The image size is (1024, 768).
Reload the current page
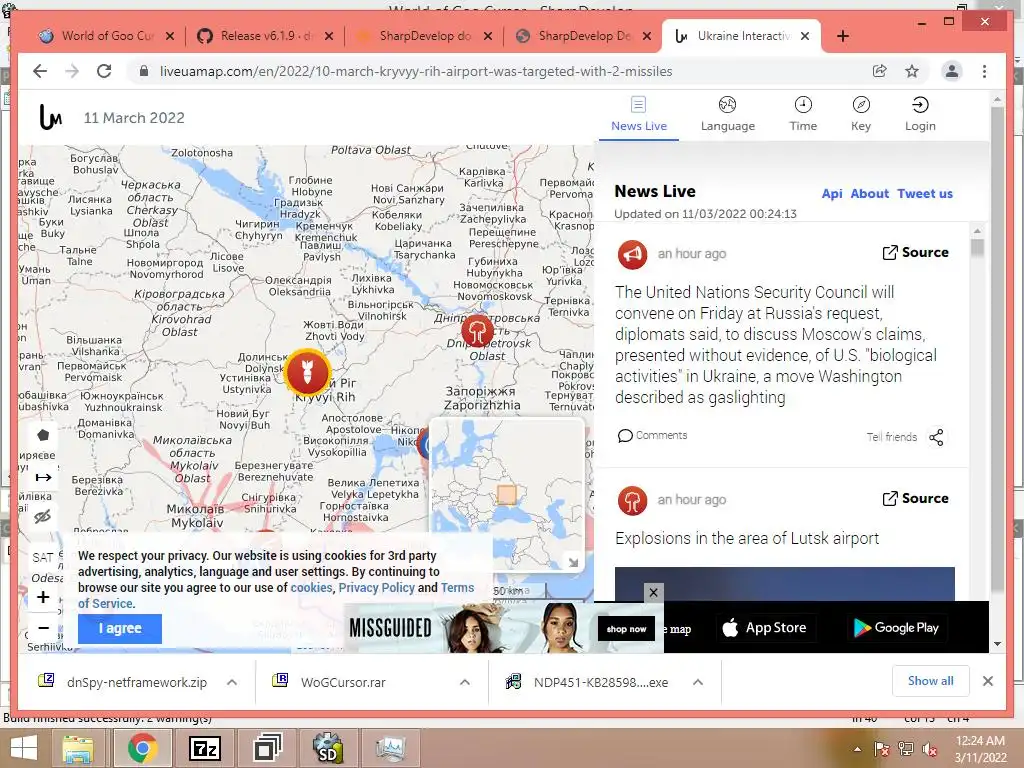(104, 71)
